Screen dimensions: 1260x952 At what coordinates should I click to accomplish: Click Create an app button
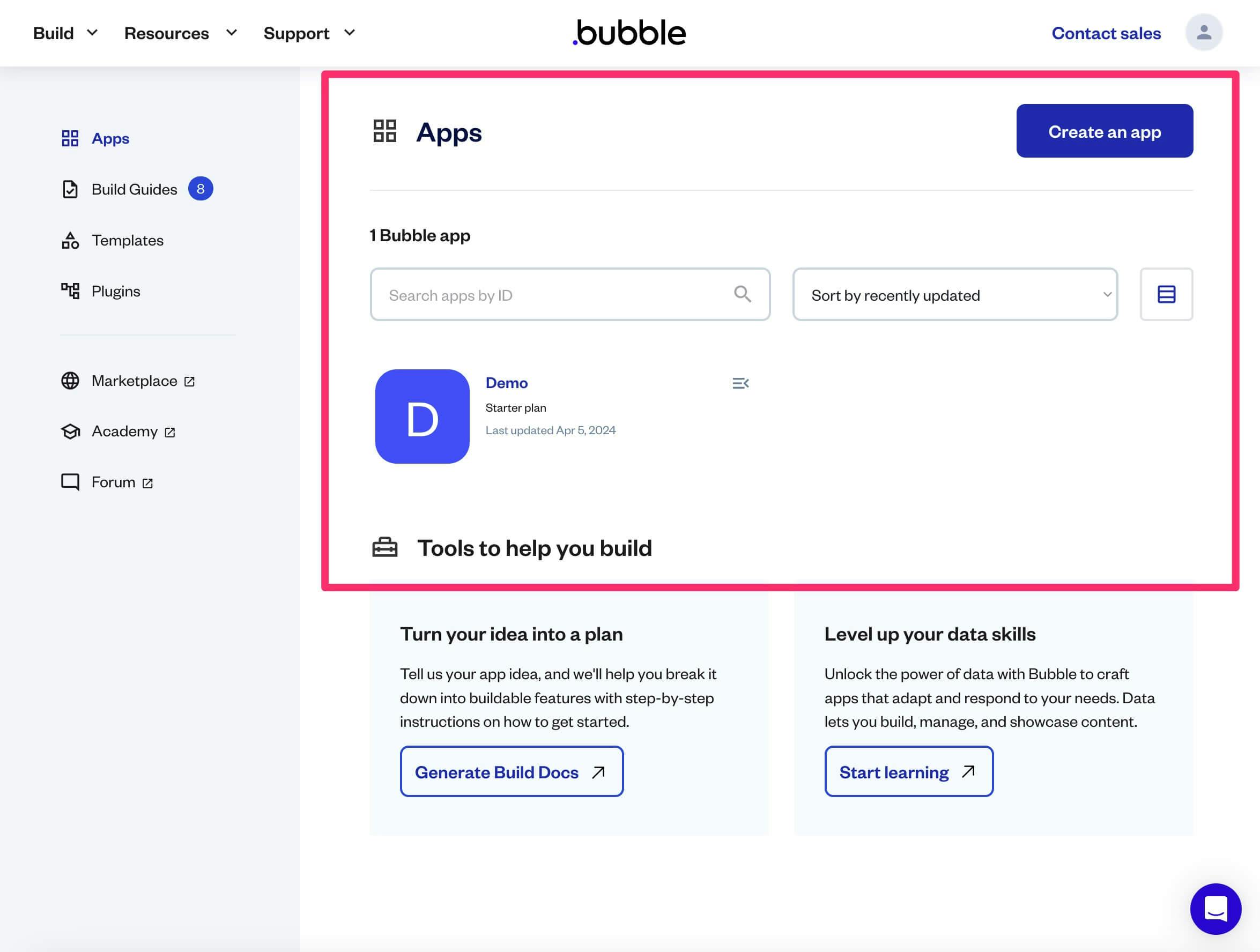click(x=1105, y=130)
